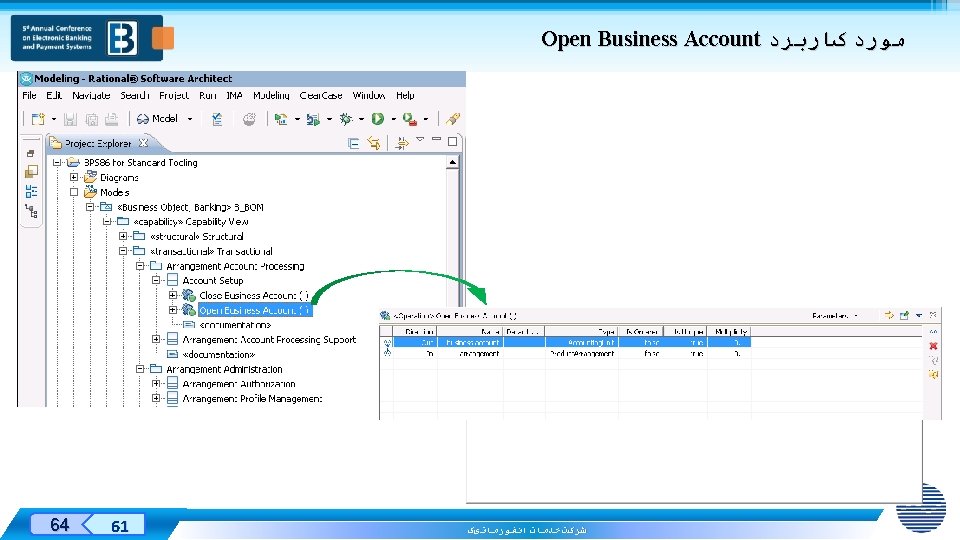Click the overlapping squares icon in left sidebar

click(31, 172)
